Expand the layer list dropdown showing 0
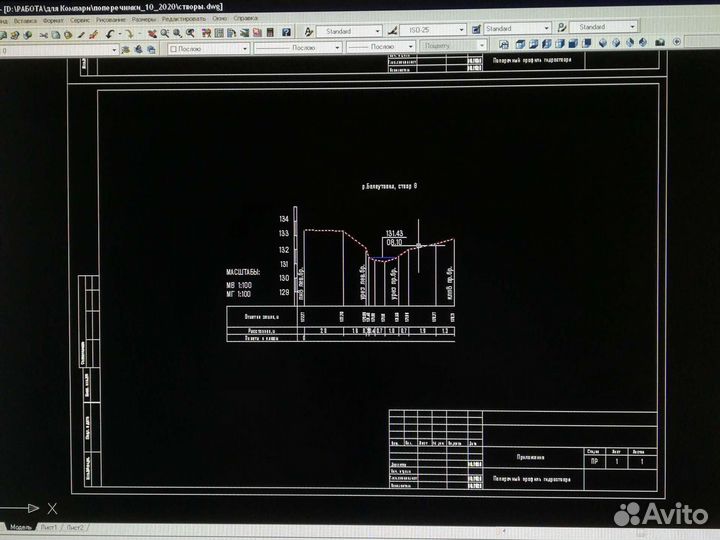This screenshot has height=540, width=720. (x=114, y=50)
